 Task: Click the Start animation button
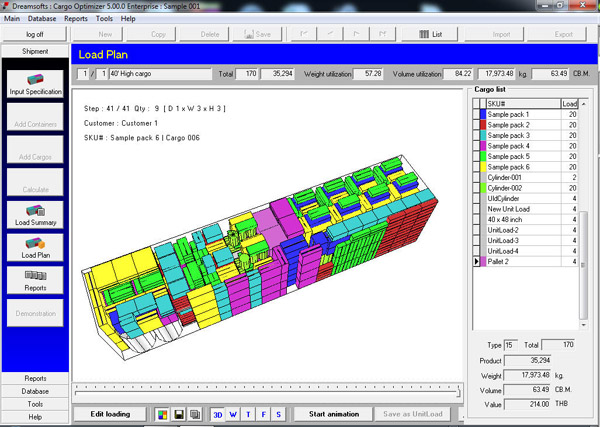[x=334, y=414]
